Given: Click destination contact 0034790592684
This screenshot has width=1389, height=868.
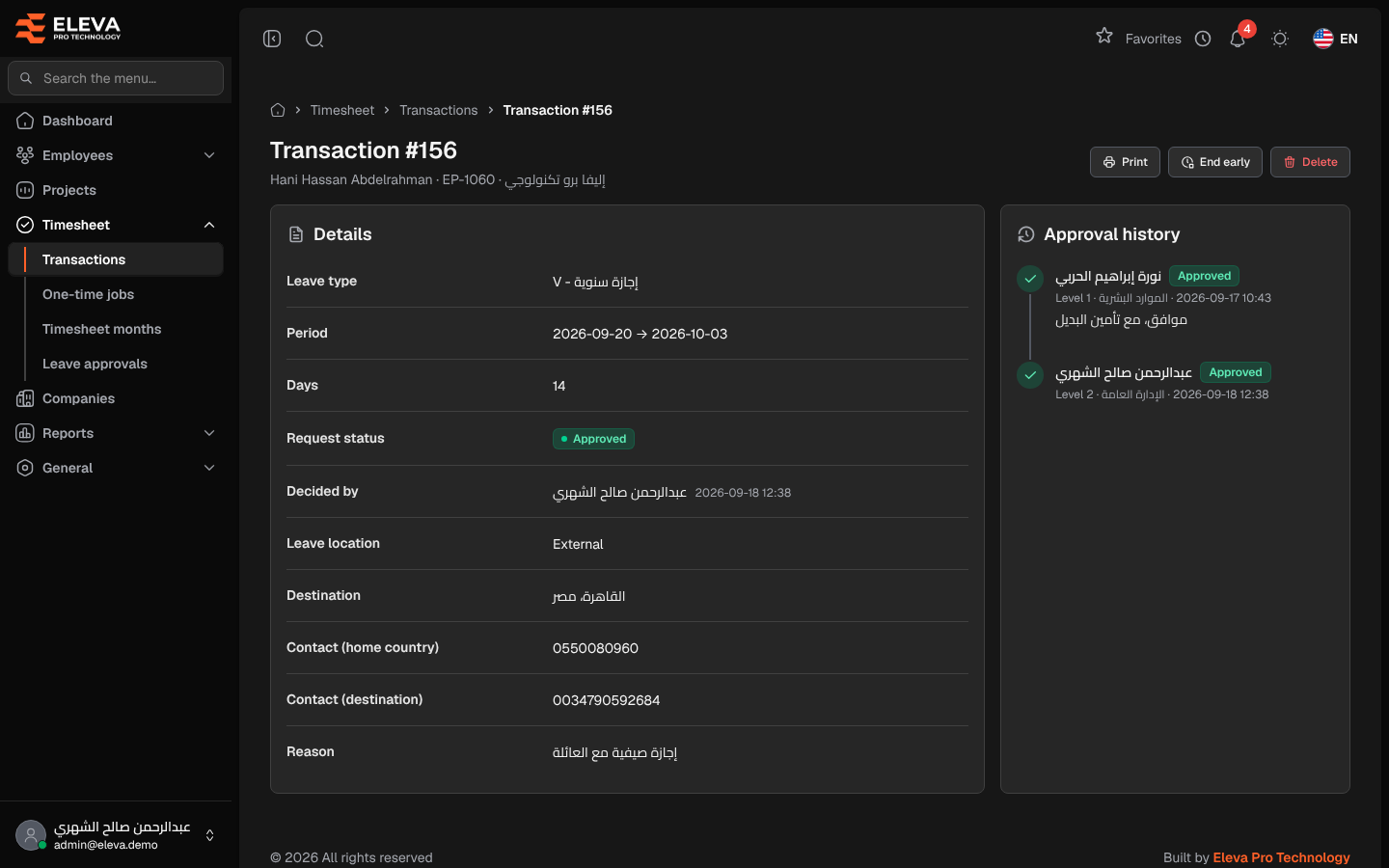Looking at the screenshot, I should (x=607, y=700).
